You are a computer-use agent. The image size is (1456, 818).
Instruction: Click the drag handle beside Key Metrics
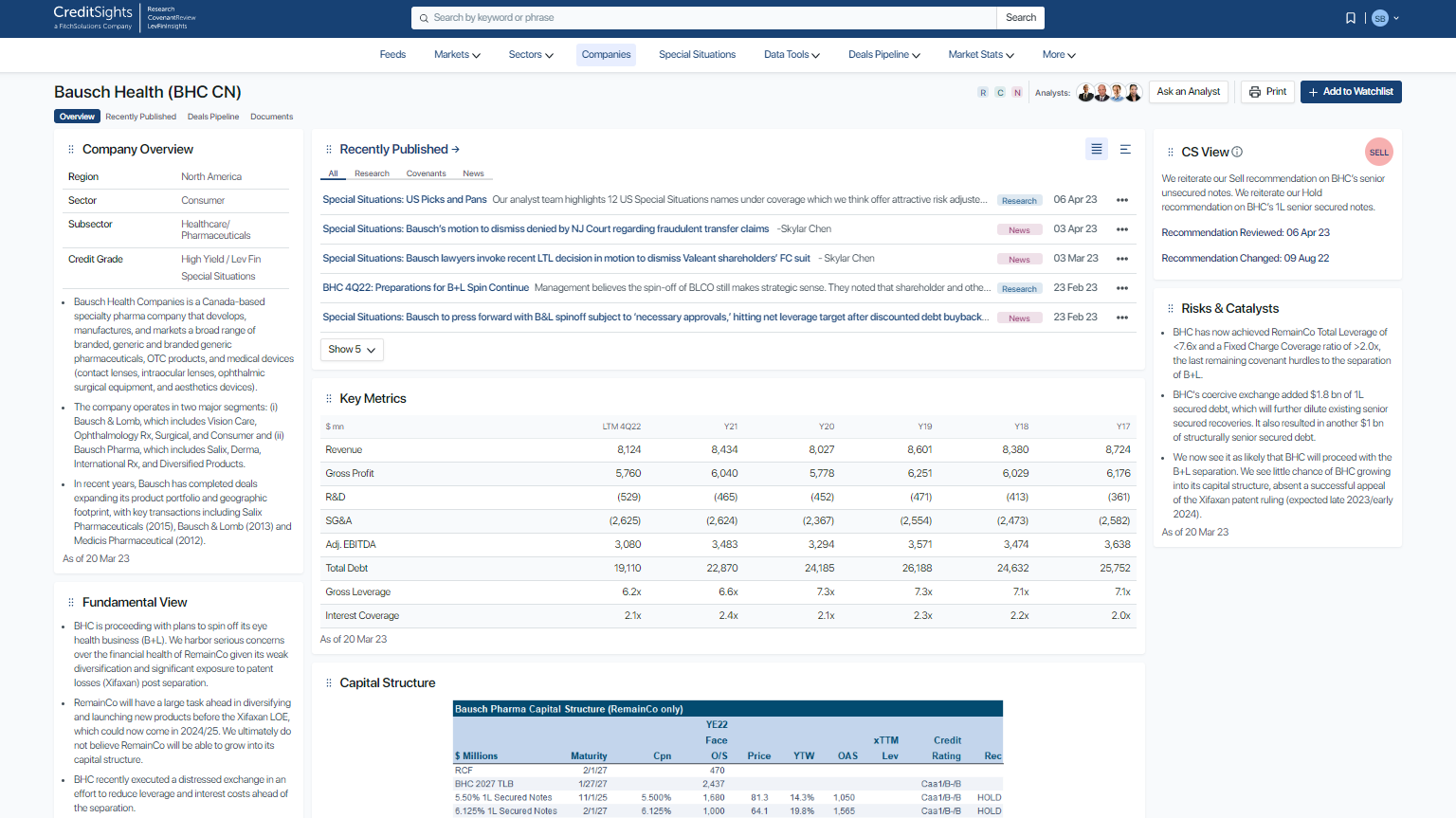coord(327,398)
